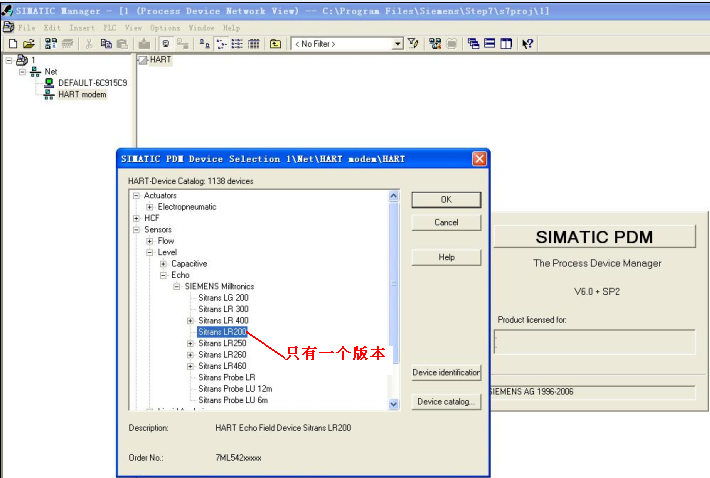
Task: Collapse the Net node in project tree
Action: [22, 72]
